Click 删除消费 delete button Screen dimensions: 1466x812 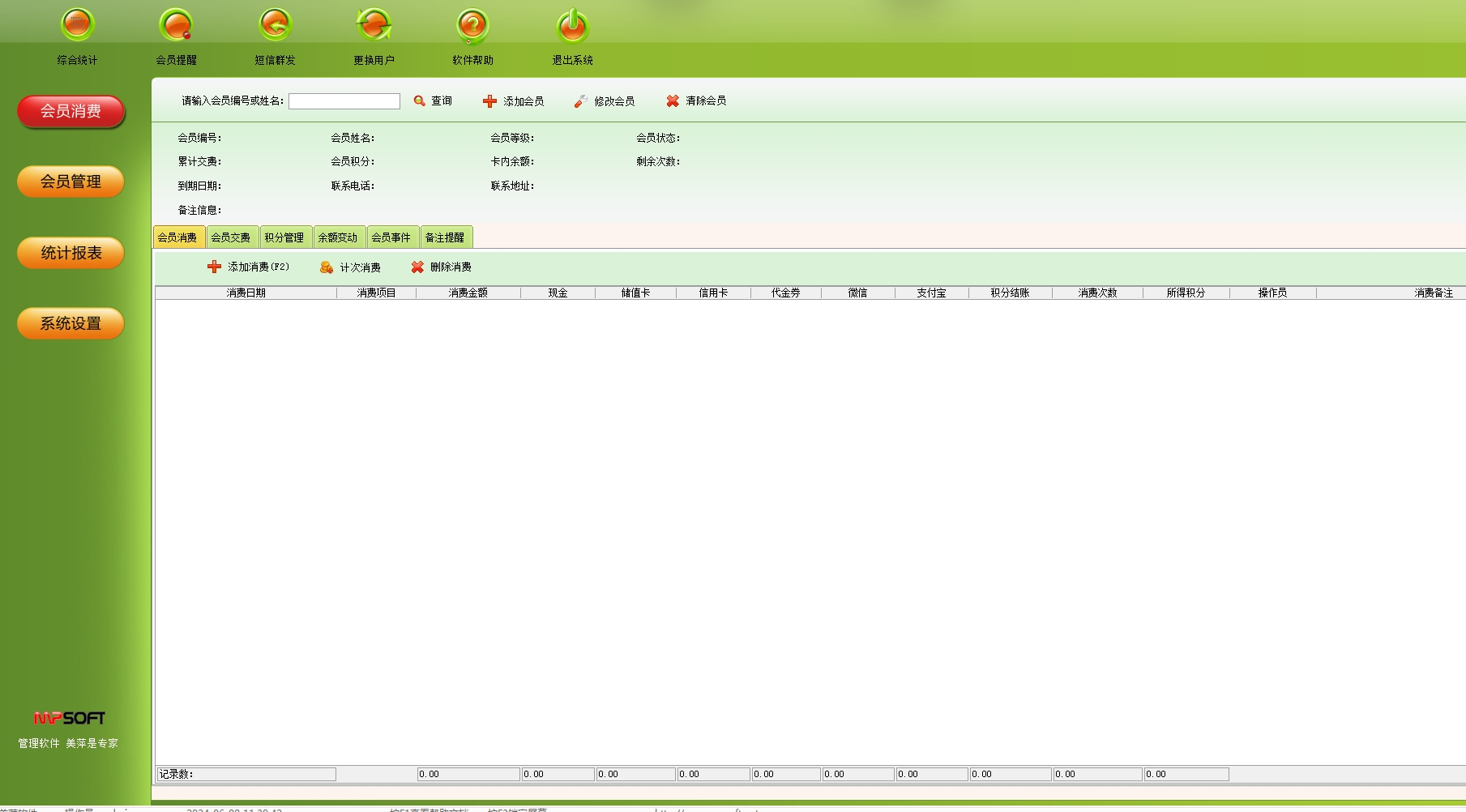click(x=441, y=267)
